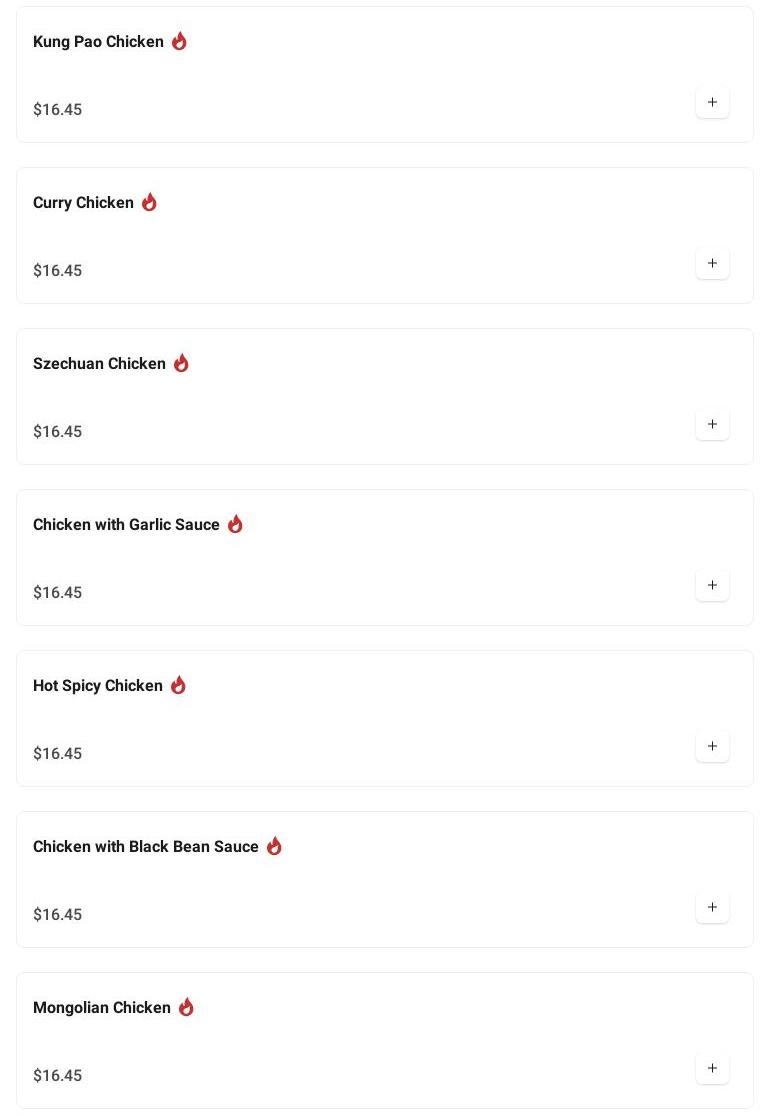Select the flame icon next to Curry Chicken
The height and width of the screenshot is (1116, 770).
tap(149, 202)
